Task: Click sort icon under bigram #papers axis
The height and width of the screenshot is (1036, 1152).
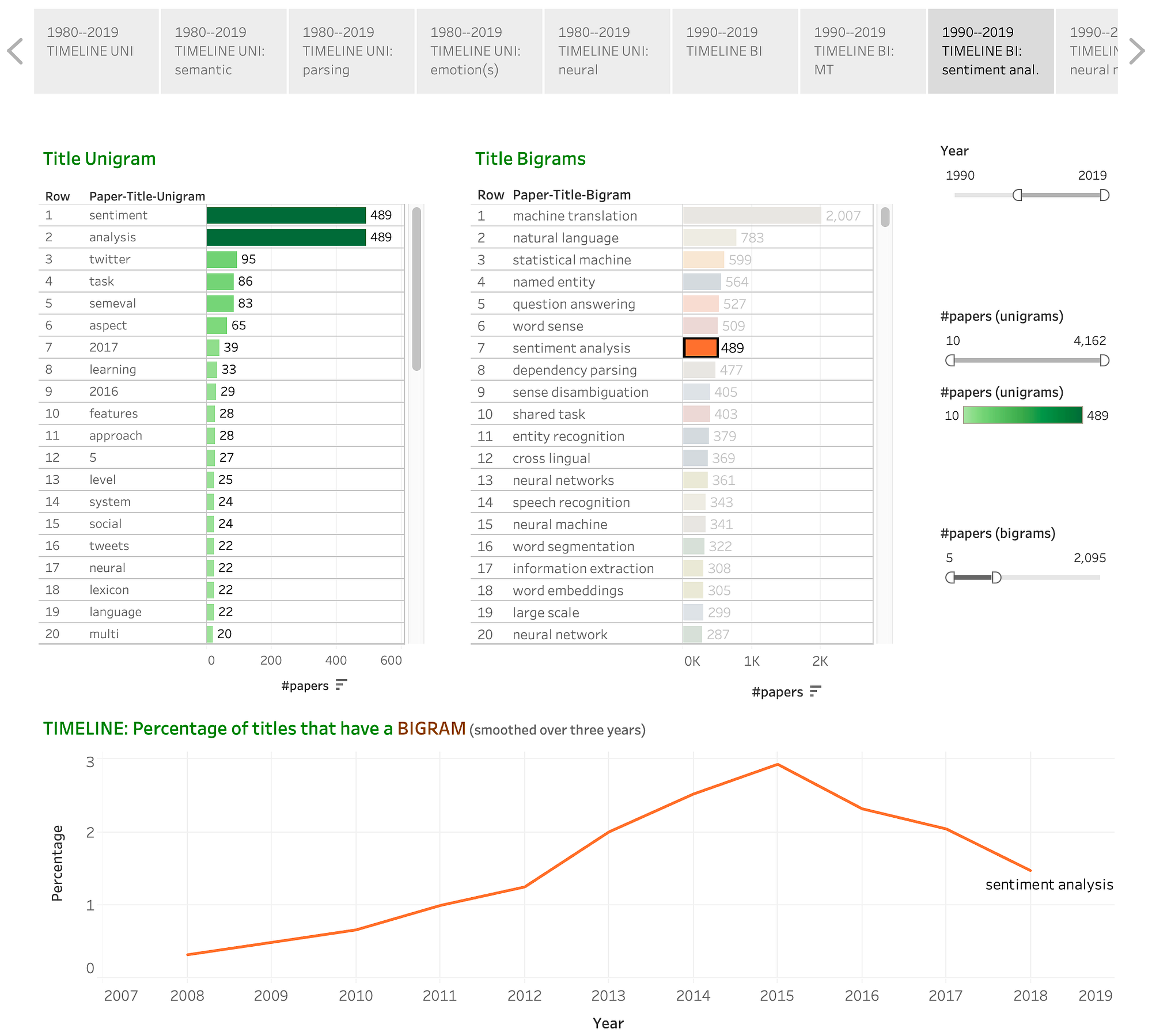Action: point(815,691)
